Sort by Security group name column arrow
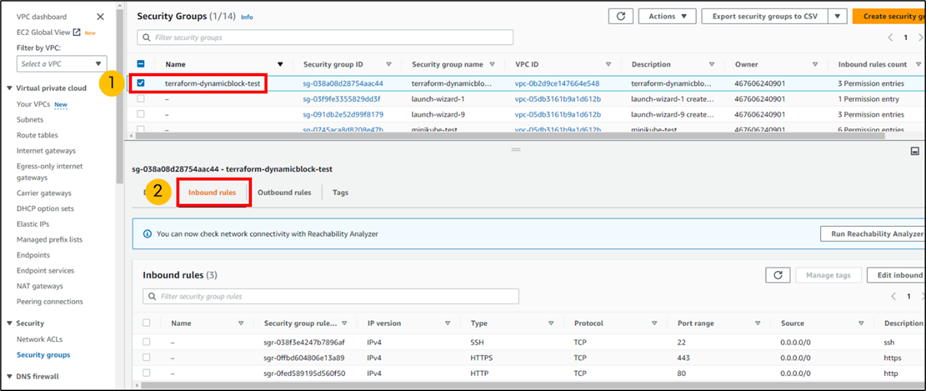This screenshot has height=391, width=926. [x=492, y=64]
